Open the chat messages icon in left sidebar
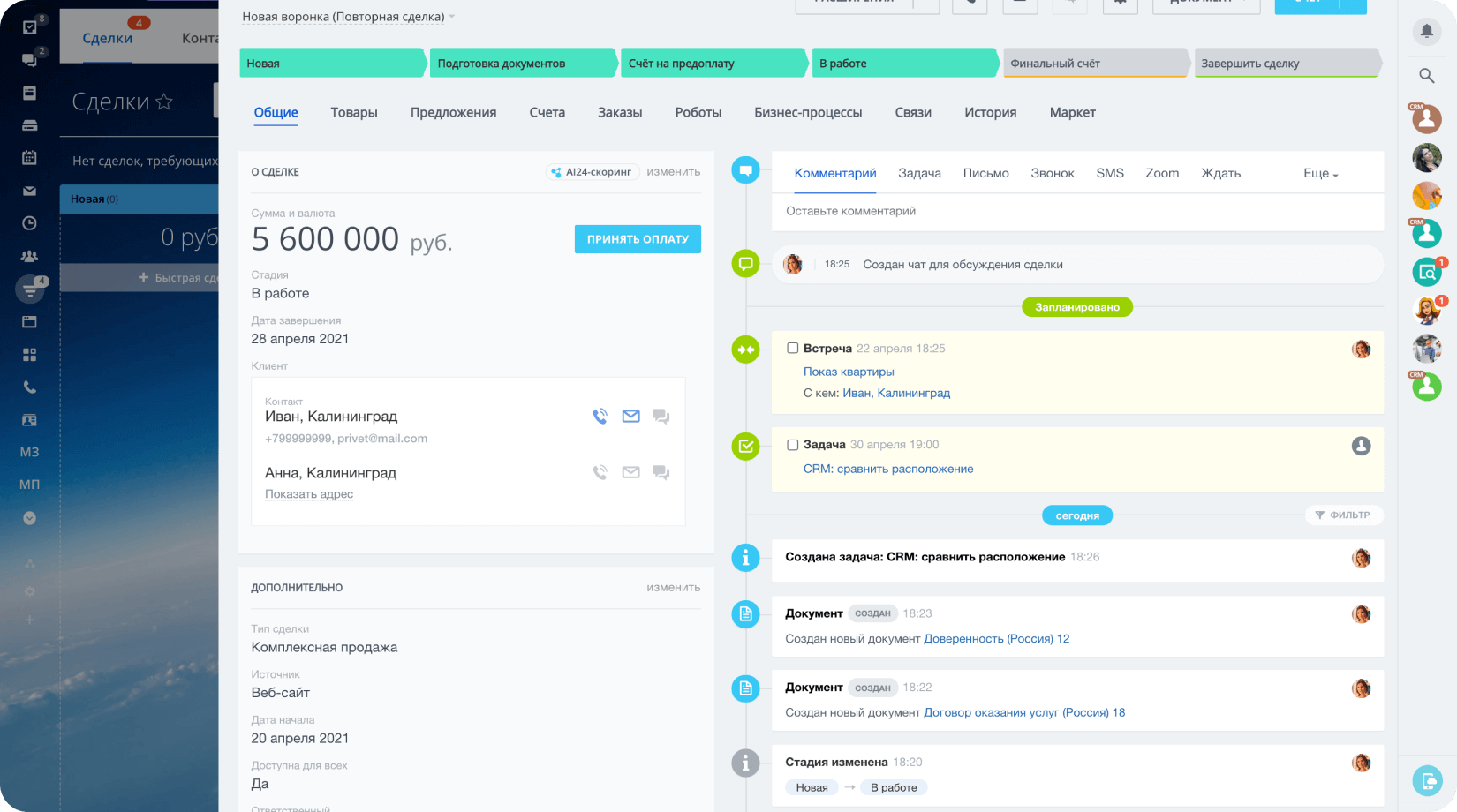The image size is (1457, 812). [x=29, y=60]
